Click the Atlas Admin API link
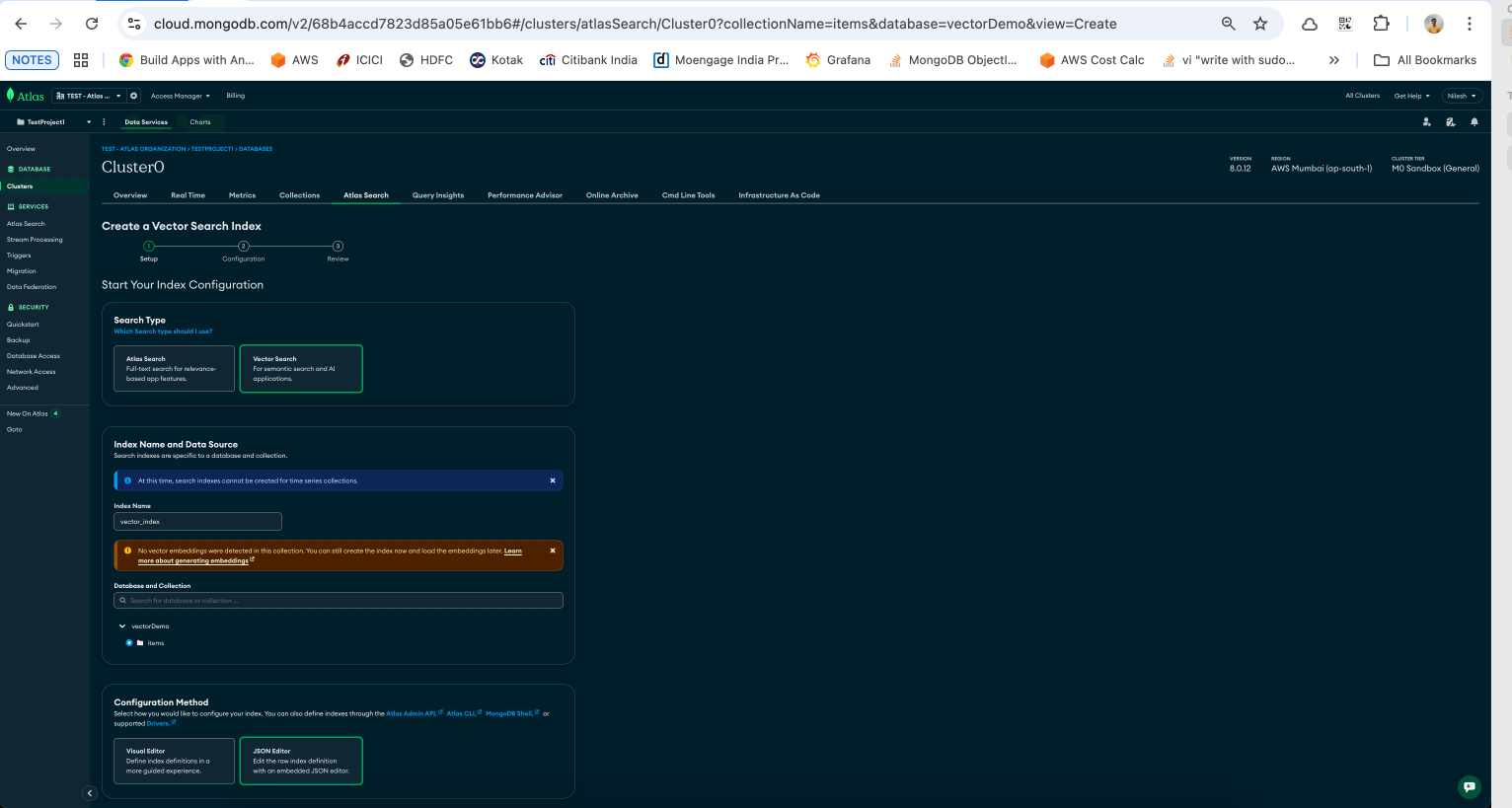Image resolution: width=1512 pixels, height=808 pixels. (412, 712)
